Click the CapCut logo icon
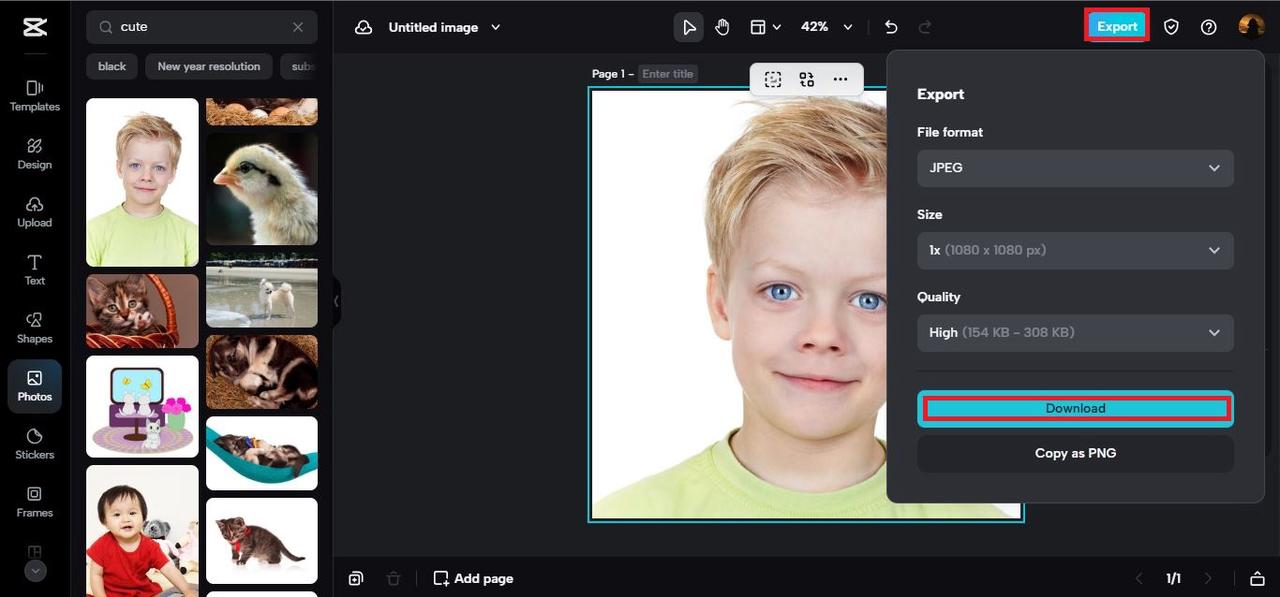 pos(35,27)
